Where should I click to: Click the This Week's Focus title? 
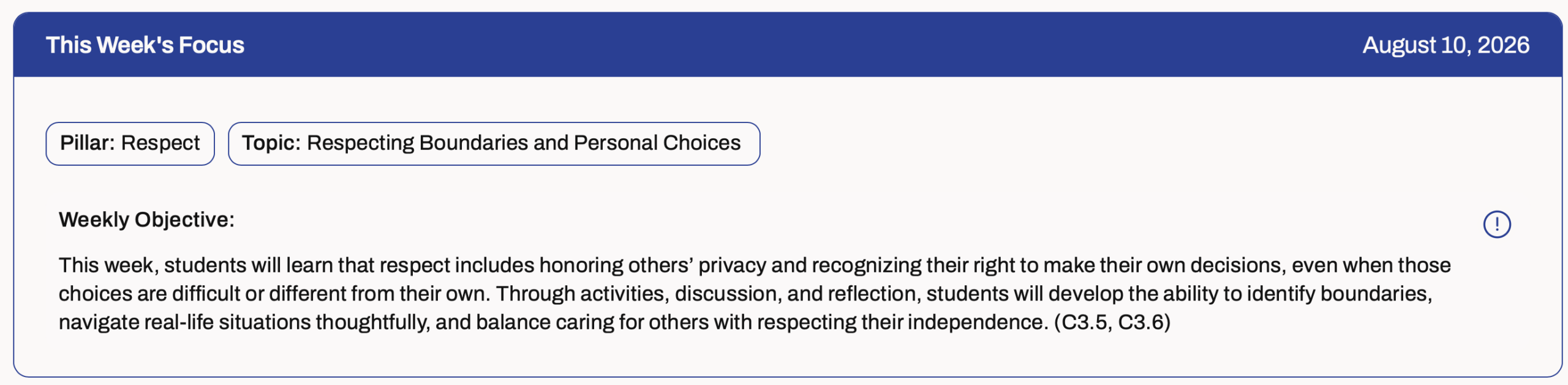tap(145, 45)
